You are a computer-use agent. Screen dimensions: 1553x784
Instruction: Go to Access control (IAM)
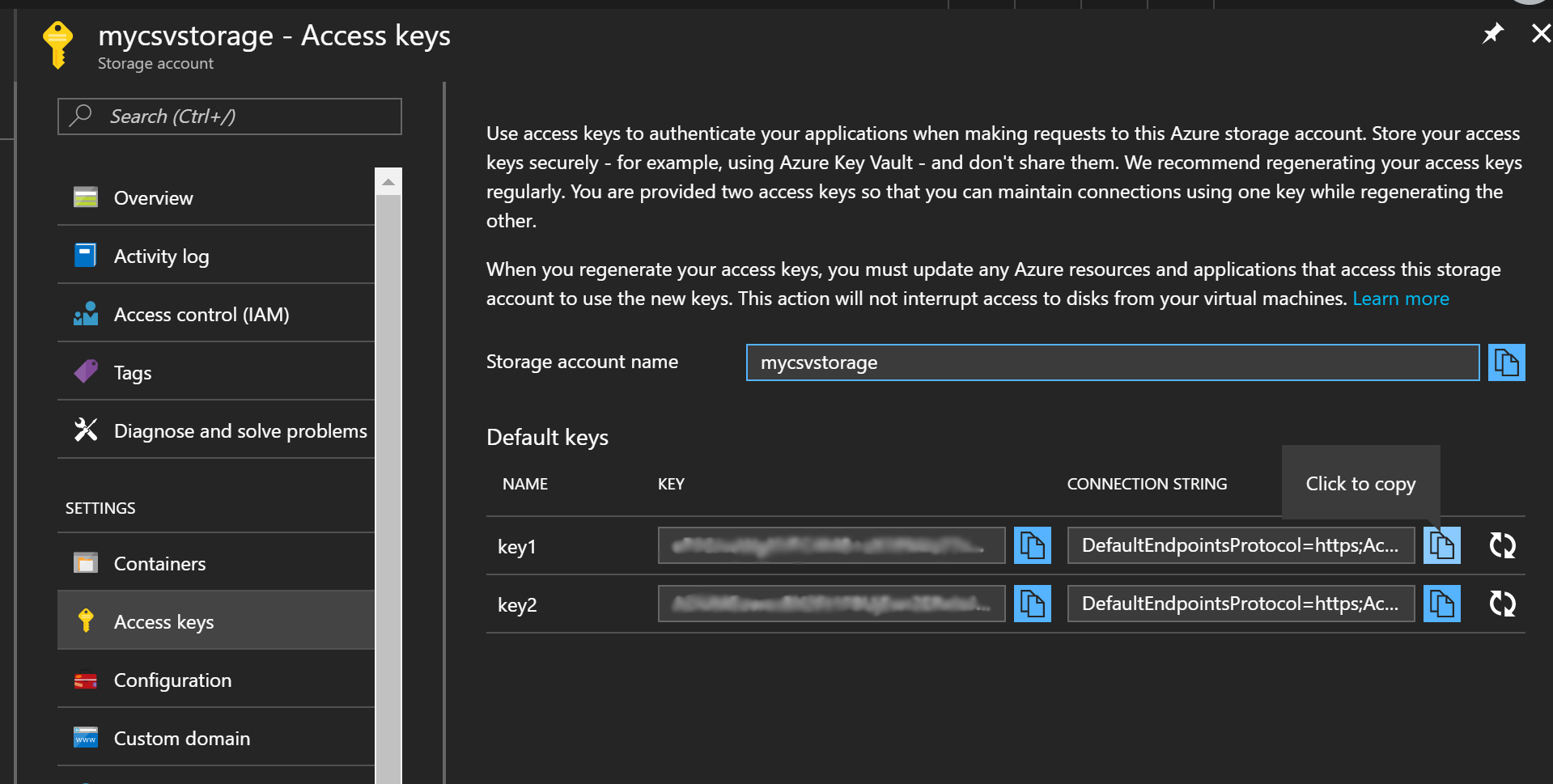[216, 314]
